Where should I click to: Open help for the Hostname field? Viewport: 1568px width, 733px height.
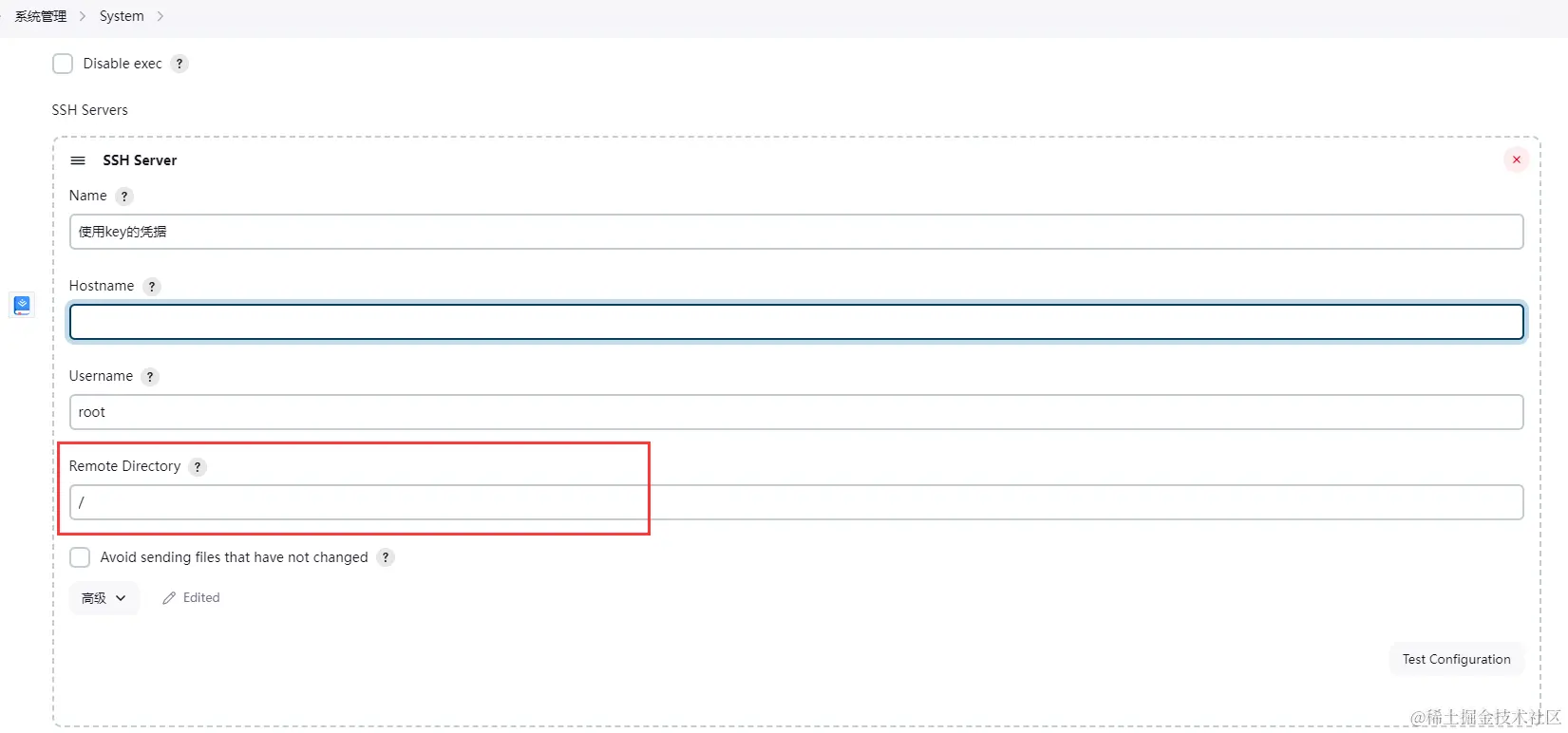[152, 287]
